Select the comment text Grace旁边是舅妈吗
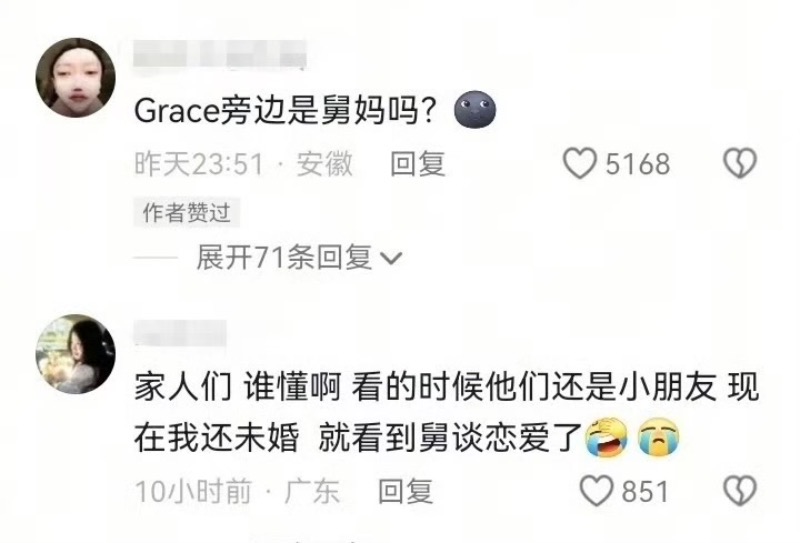This screenshot has height=543, width=800. [x=285, y=110]
